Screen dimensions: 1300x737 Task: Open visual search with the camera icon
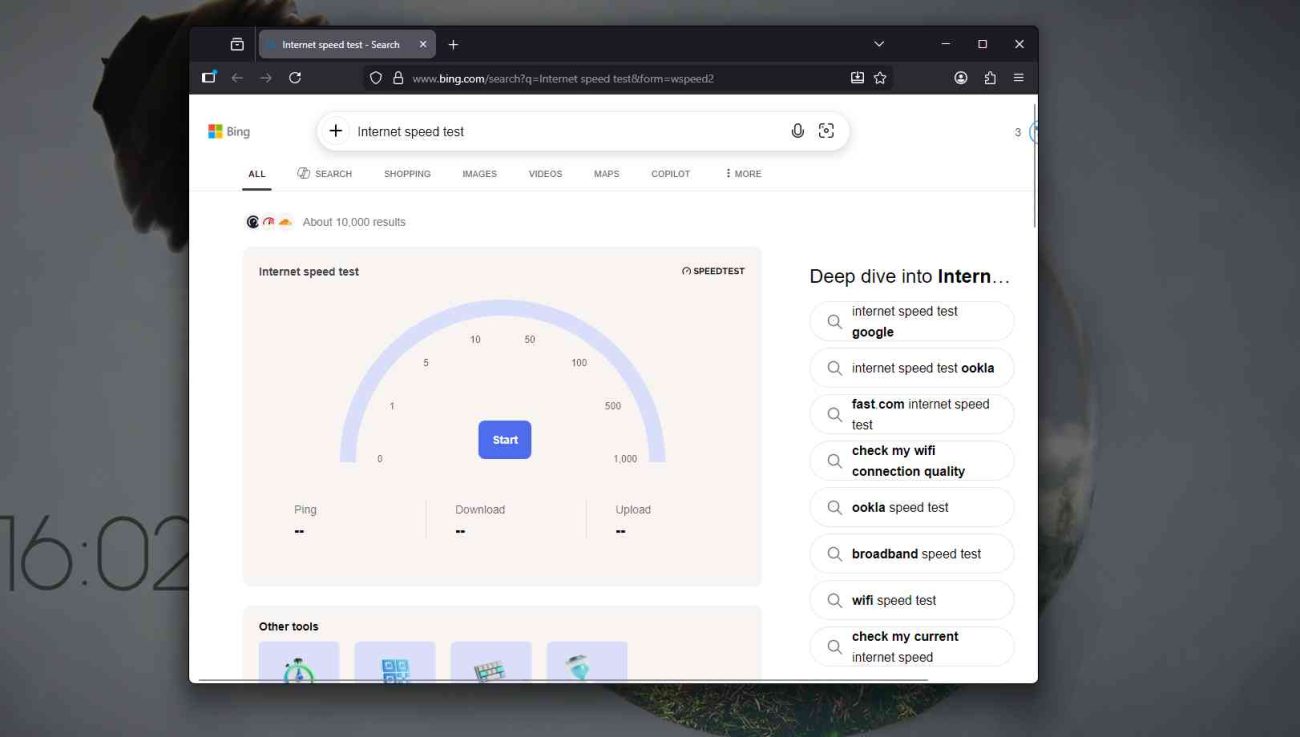coord(826,130)
